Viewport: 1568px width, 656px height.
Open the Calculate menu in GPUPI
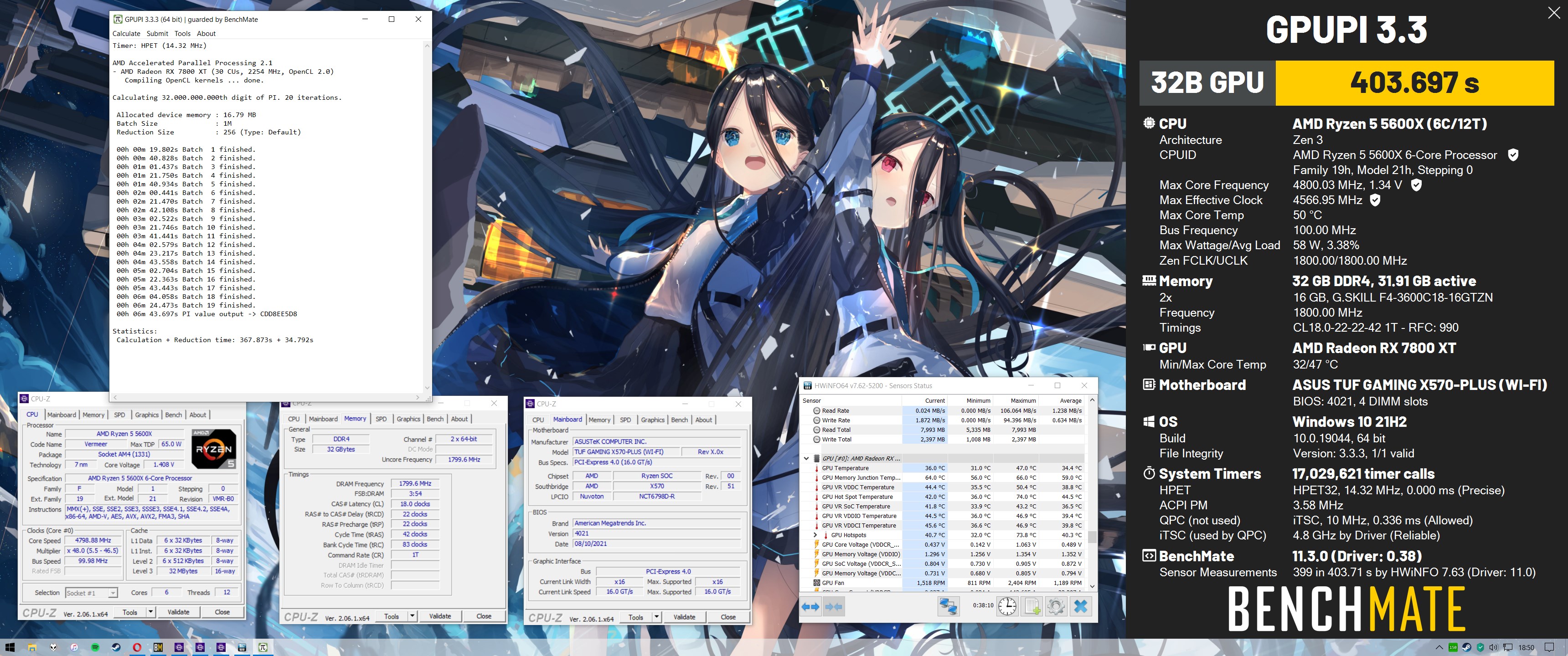126,33
